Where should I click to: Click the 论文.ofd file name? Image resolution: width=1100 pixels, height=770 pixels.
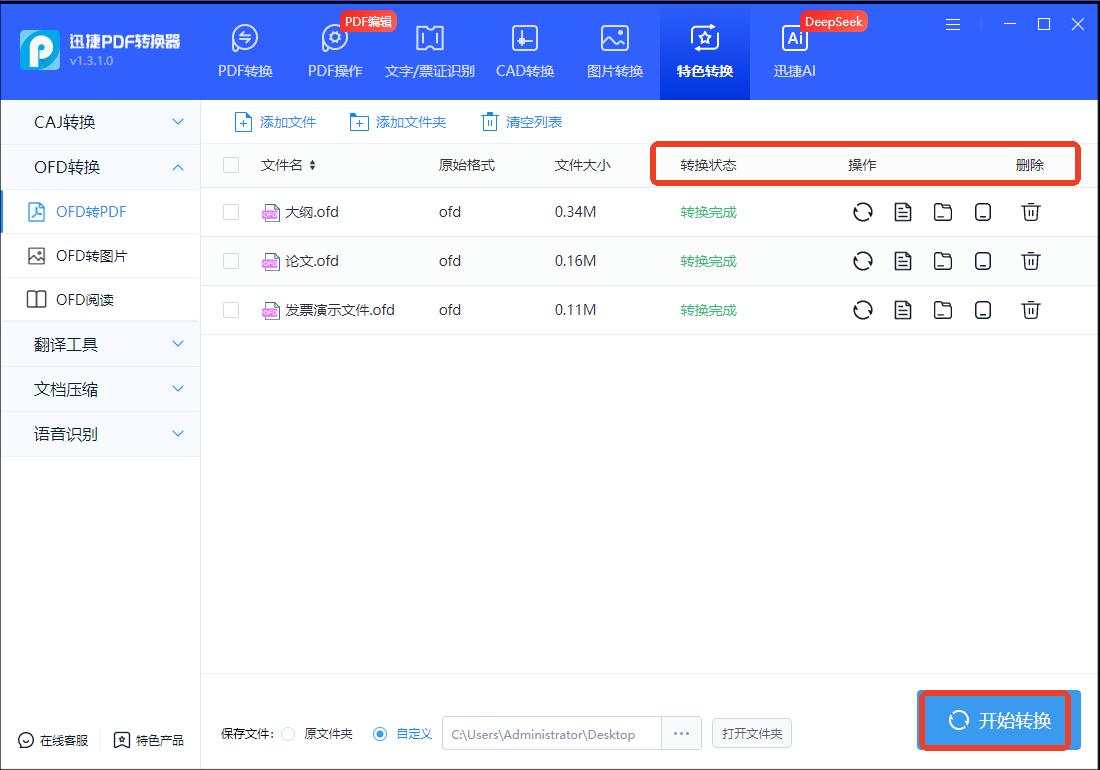[x=311, y=261]
